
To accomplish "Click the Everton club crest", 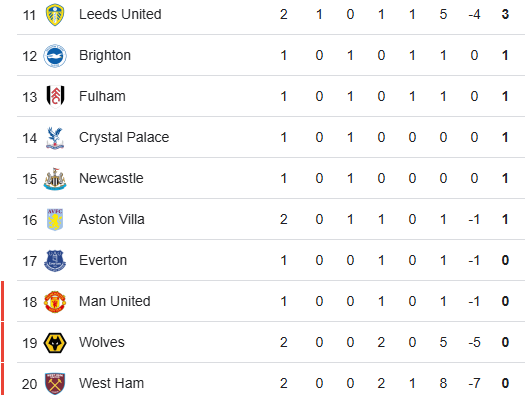I will 55,261.
